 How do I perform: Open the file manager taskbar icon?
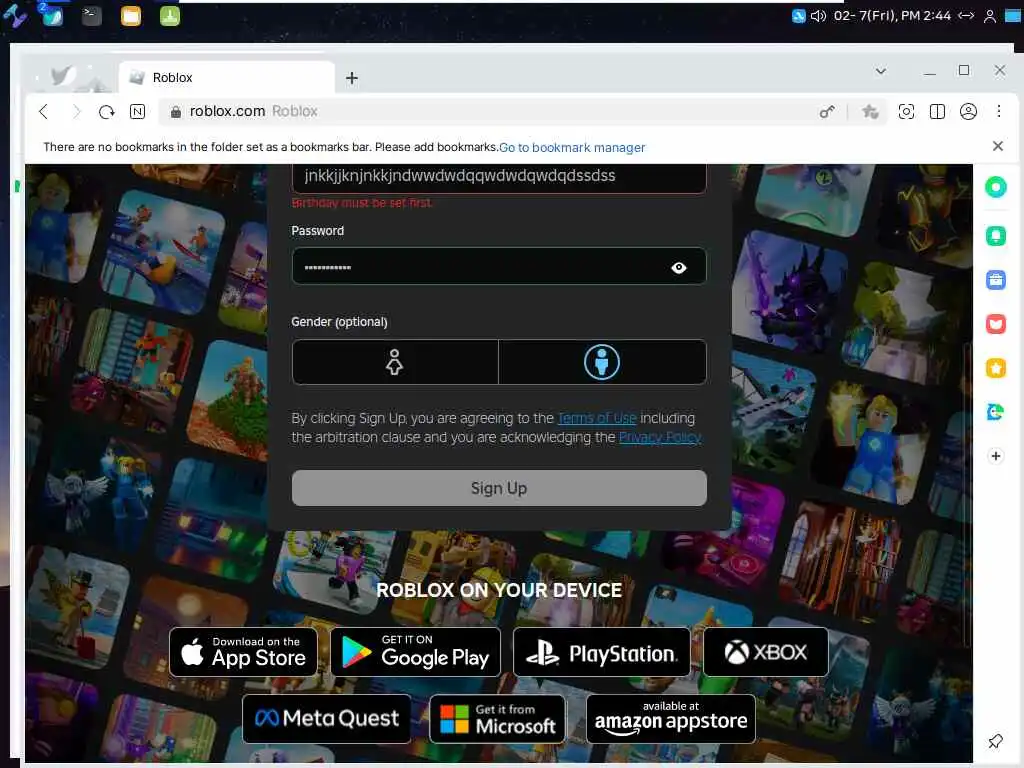point(131,16)
